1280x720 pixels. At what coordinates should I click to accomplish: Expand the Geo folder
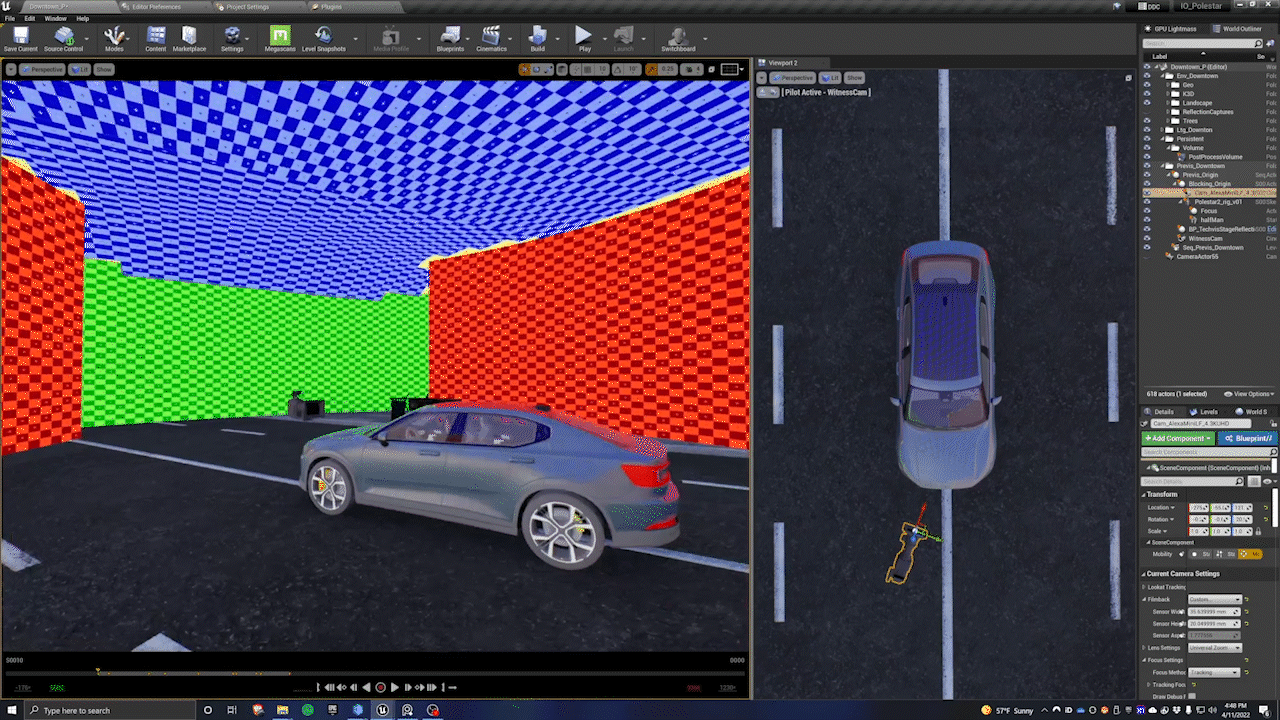coord(1168,85)
